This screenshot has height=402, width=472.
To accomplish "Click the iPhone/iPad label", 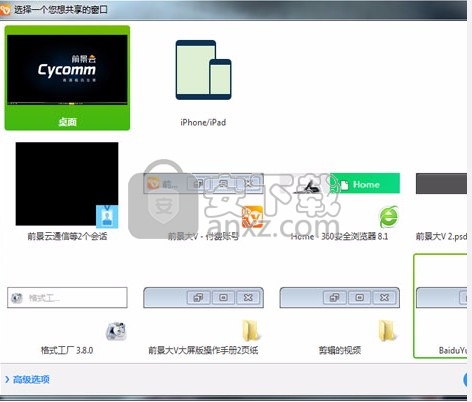I will 203,122.
